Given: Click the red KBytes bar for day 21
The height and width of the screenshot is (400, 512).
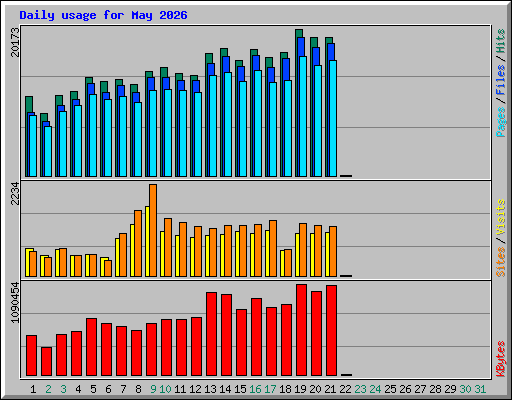Looking at the screenshot, I should (331, 331).
